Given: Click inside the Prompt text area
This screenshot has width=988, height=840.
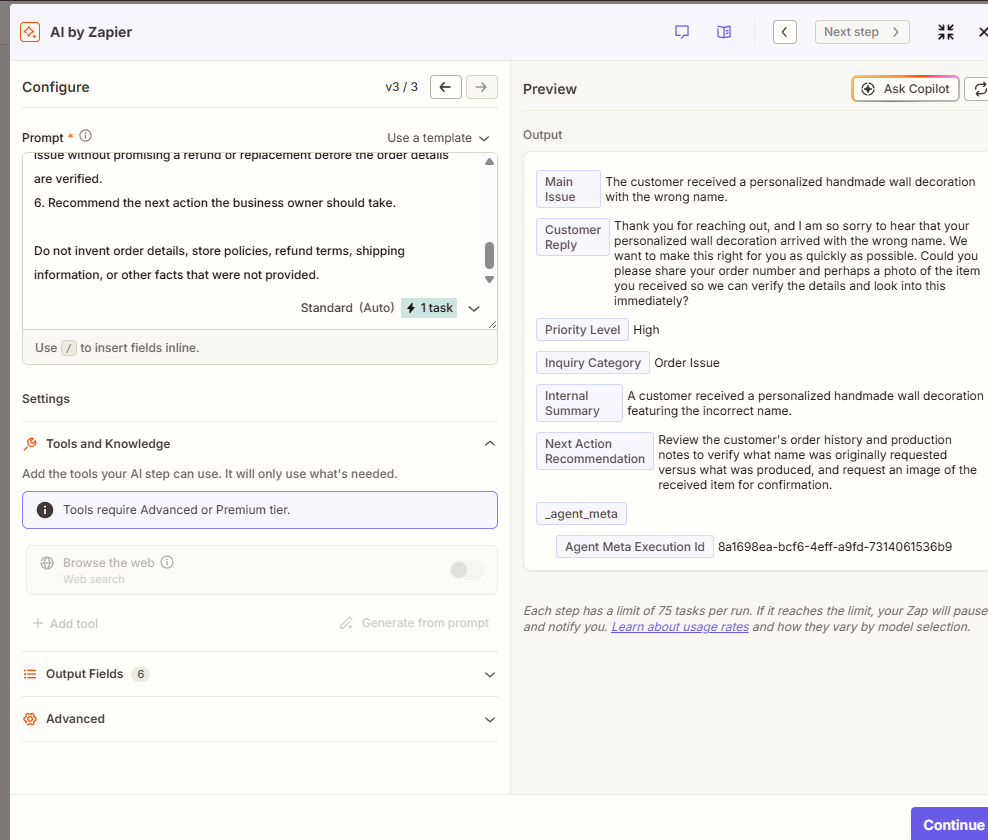Looking at the screenshot, I should click(252, 227).
